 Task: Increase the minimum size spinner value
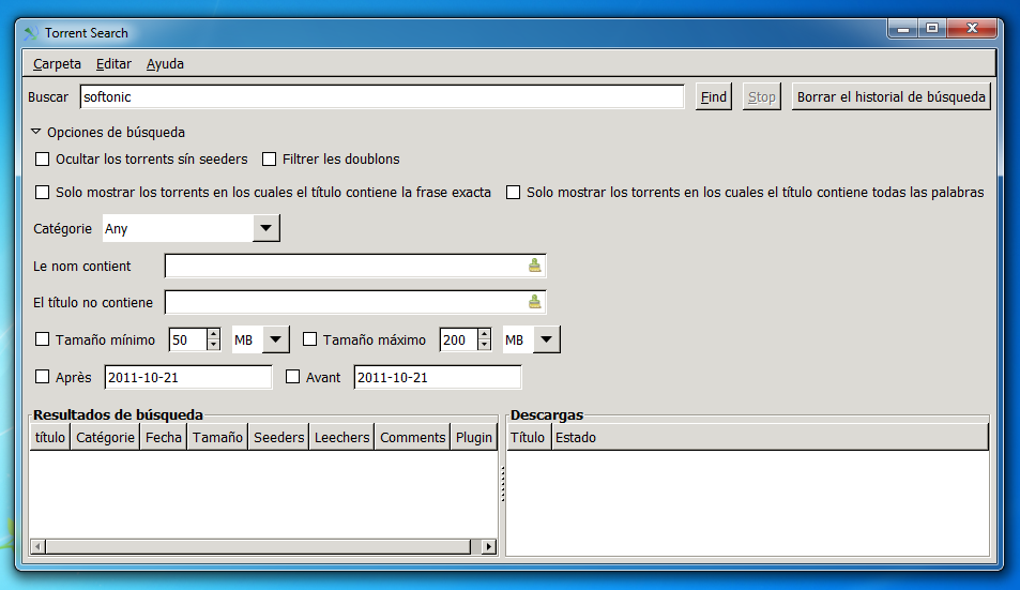point(213,334)
